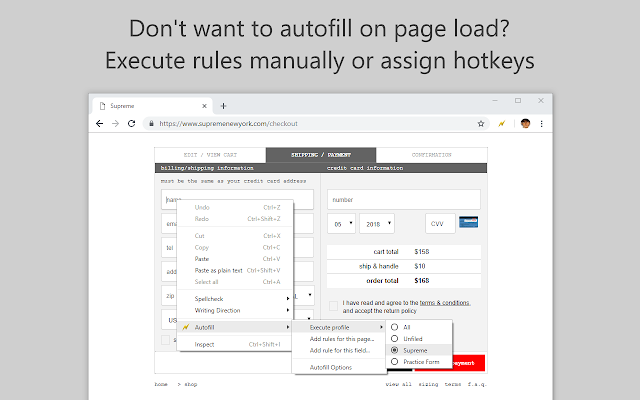The height and width of the screenshot is (400, 640).
Task: Click the browser back arrow
Action: click(99, 124)
